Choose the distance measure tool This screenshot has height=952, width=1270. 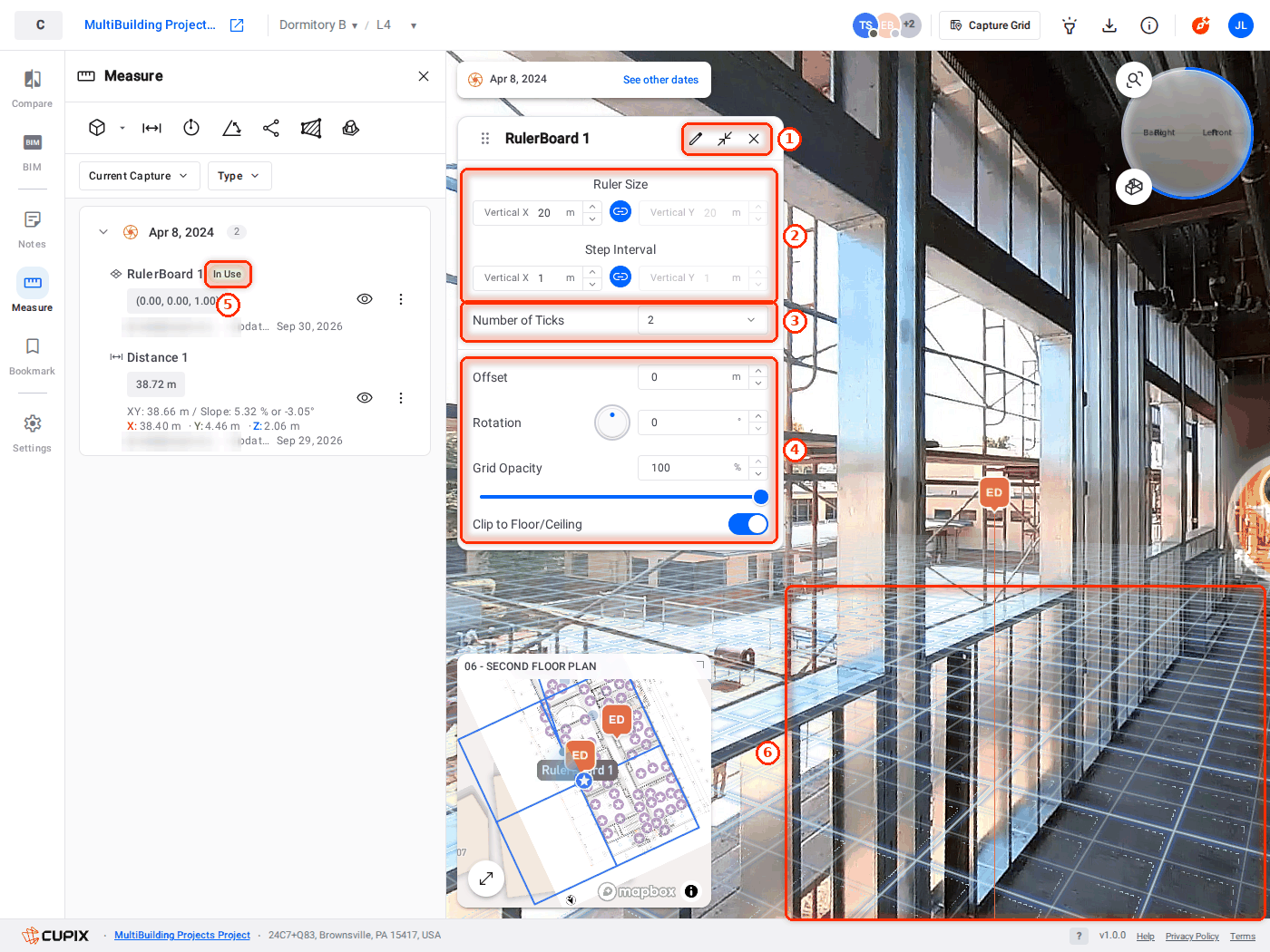(151, 128)
